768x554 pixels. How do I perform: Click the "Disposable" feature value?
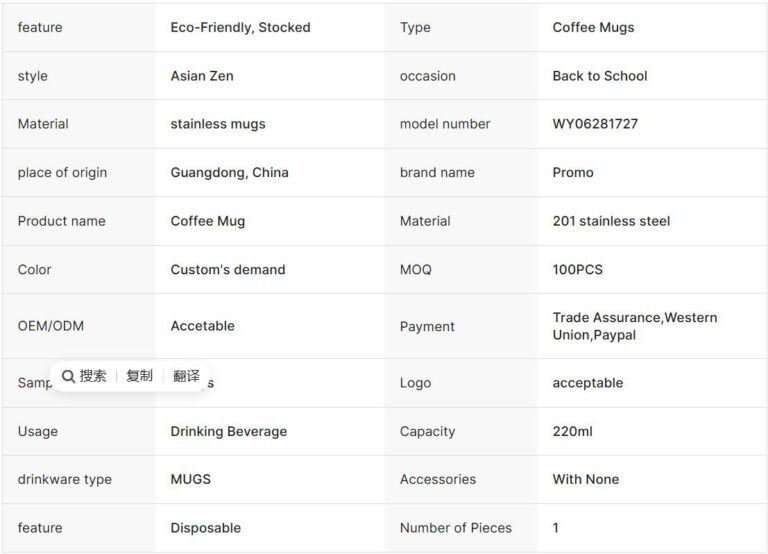(205, 528)
